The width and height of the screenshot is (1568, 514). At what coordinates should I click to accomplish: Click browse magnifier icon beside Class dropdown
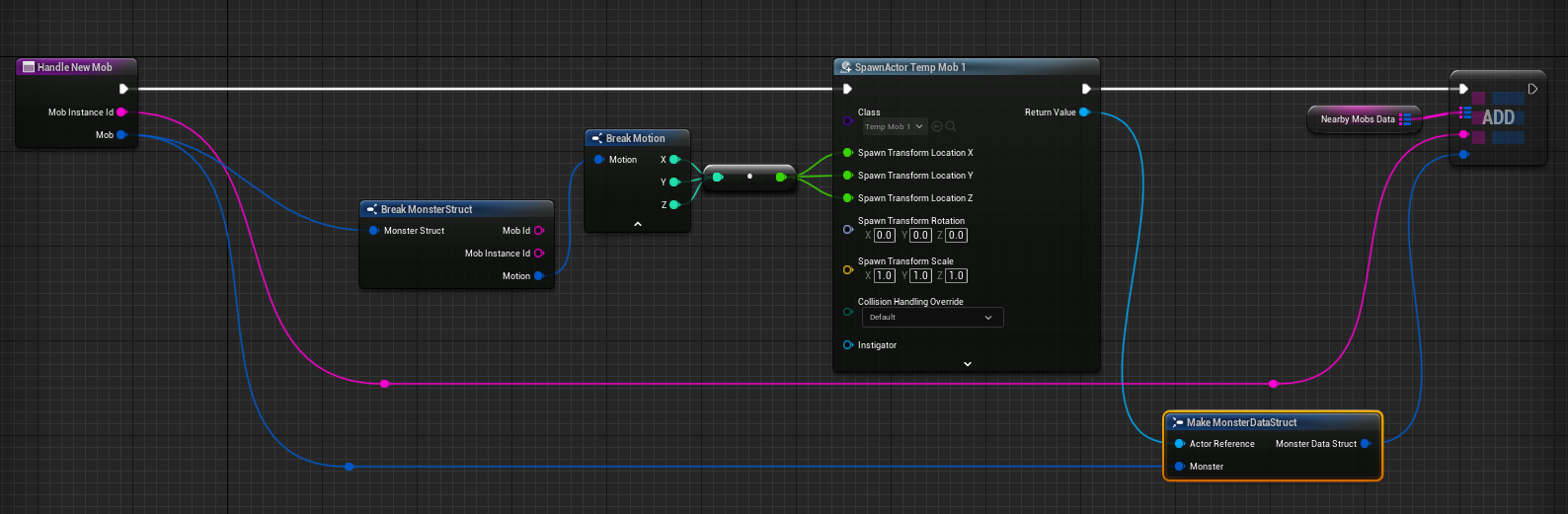coord(951,126)
